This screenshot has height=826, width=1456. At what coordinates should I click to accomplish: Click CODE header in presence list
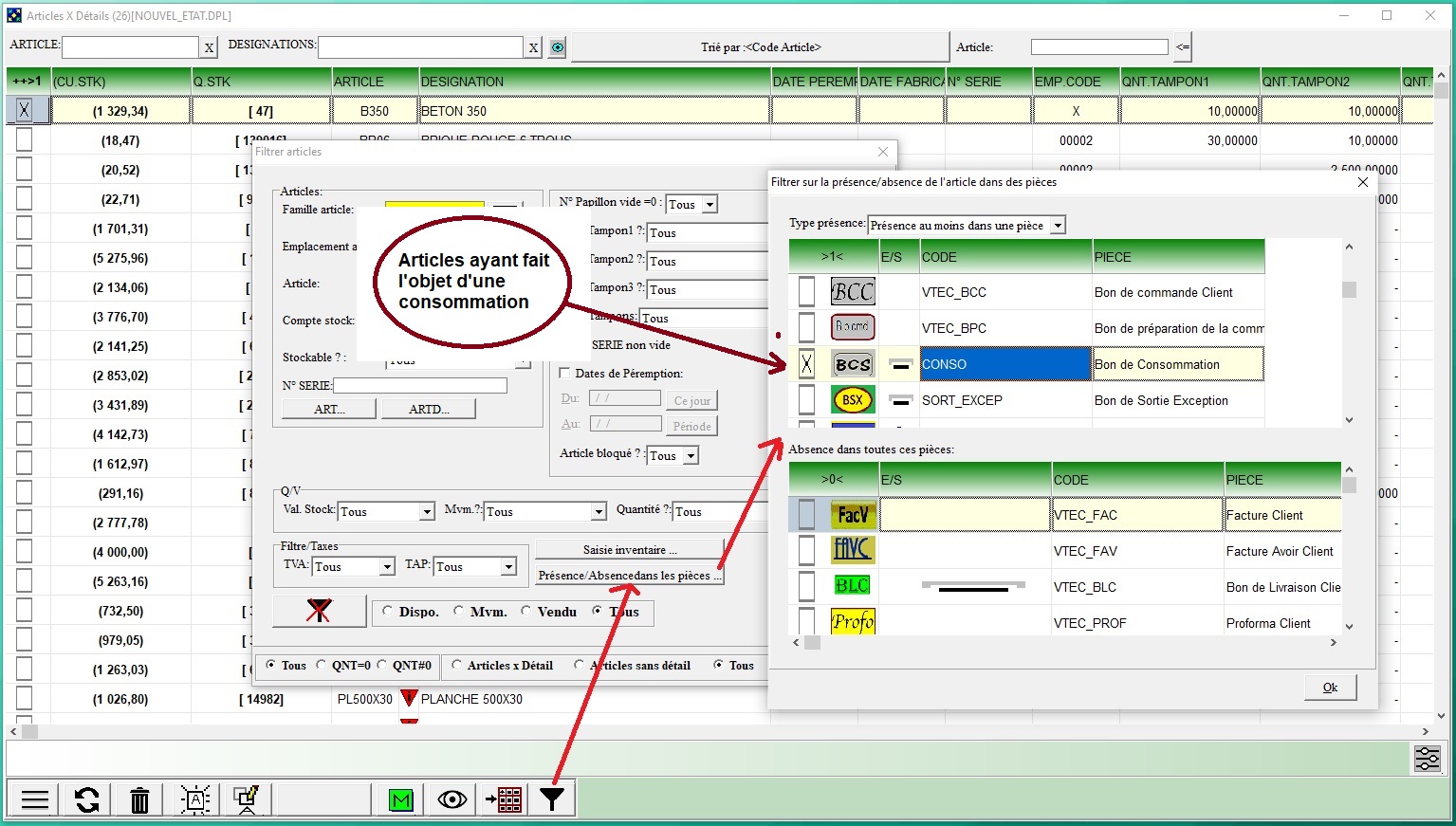click(x=1005, y=257)
